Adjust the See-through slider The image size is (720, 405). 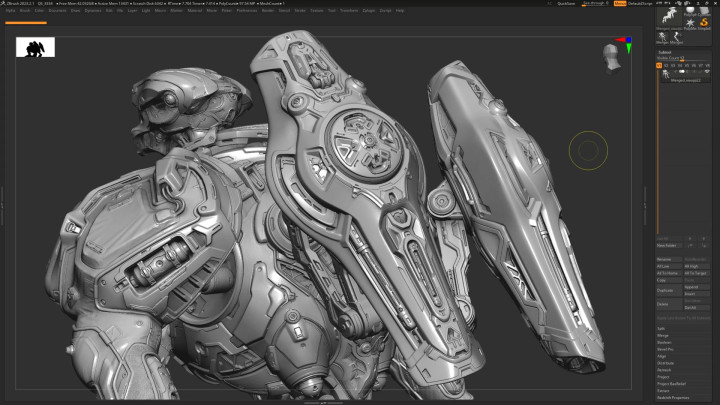[594, 4]
